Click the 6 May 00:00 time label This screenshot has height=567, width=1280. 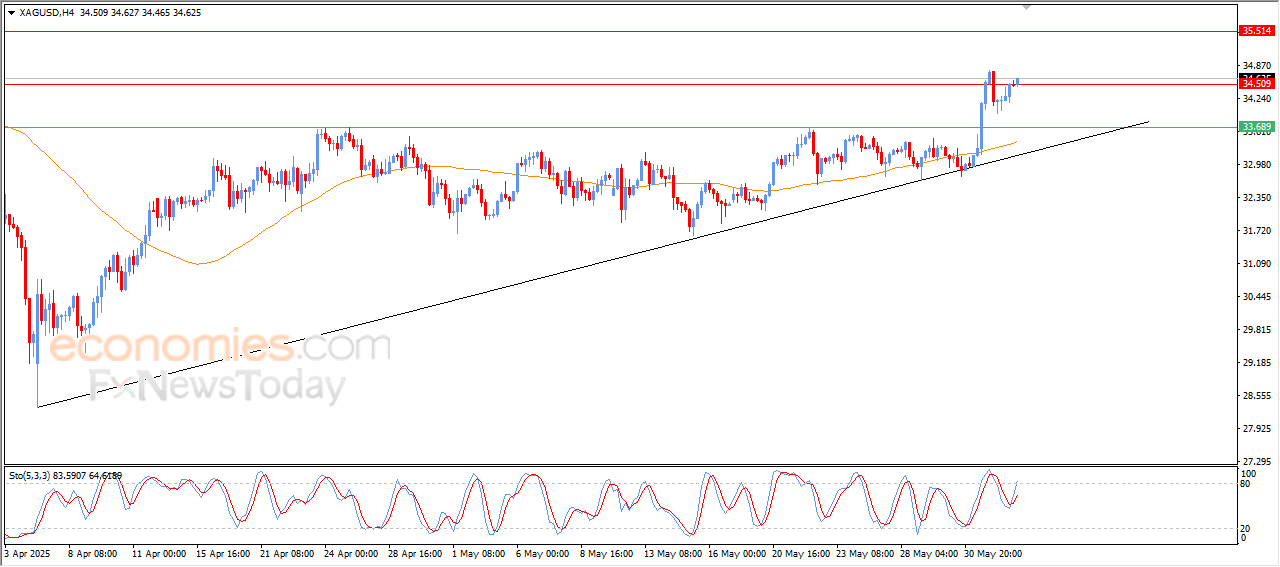(543, 552)
